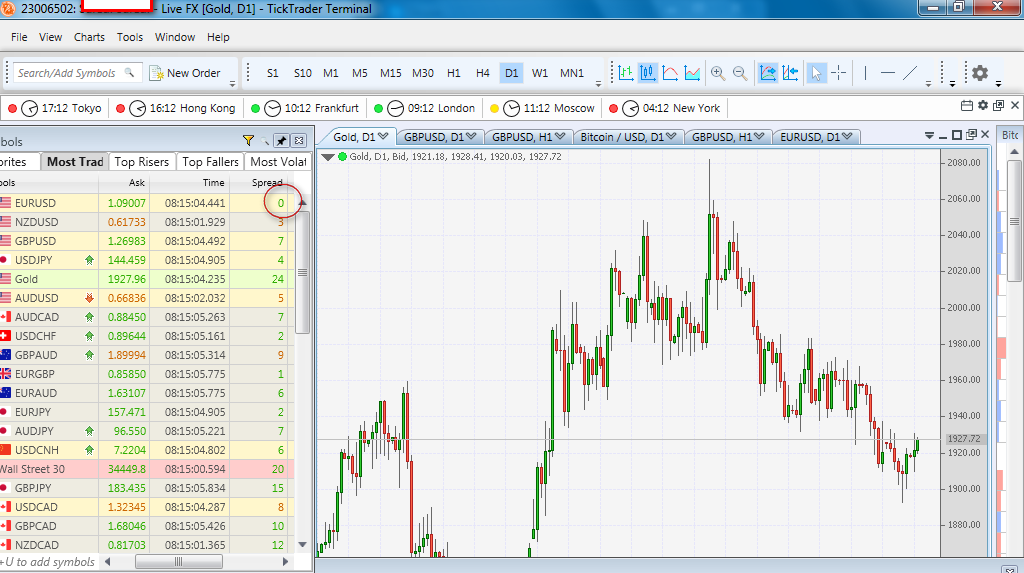Select the H4 timeframe button

tap(483, 73)
